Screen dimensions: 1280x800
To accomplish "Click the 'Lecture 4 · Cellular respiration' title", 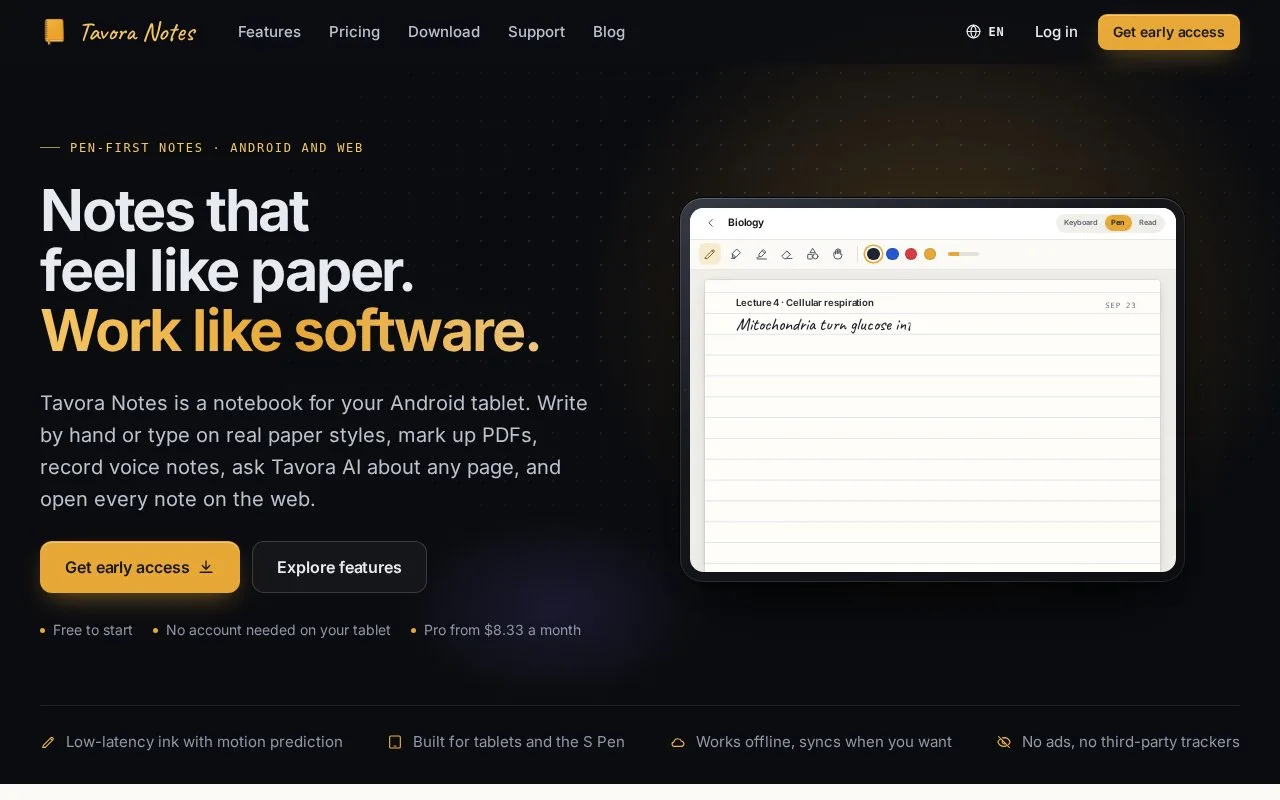I will [x=805, y=303].
